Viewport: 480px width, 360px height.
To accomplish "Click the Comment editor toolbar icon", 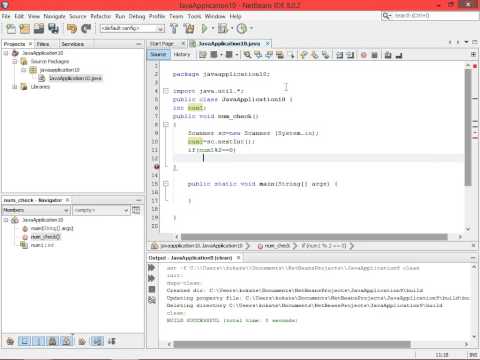I will [388, 55].
